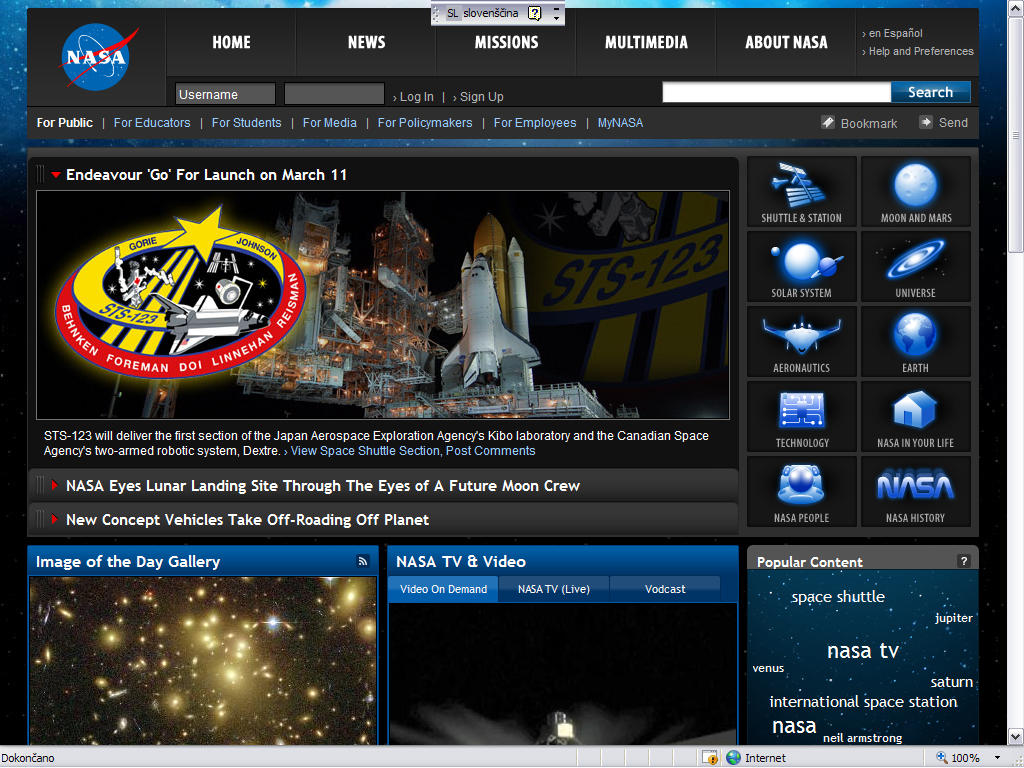1024x768 pixels.
Task: Select the For Policymakers audience link
Action: tap(425, 123)
